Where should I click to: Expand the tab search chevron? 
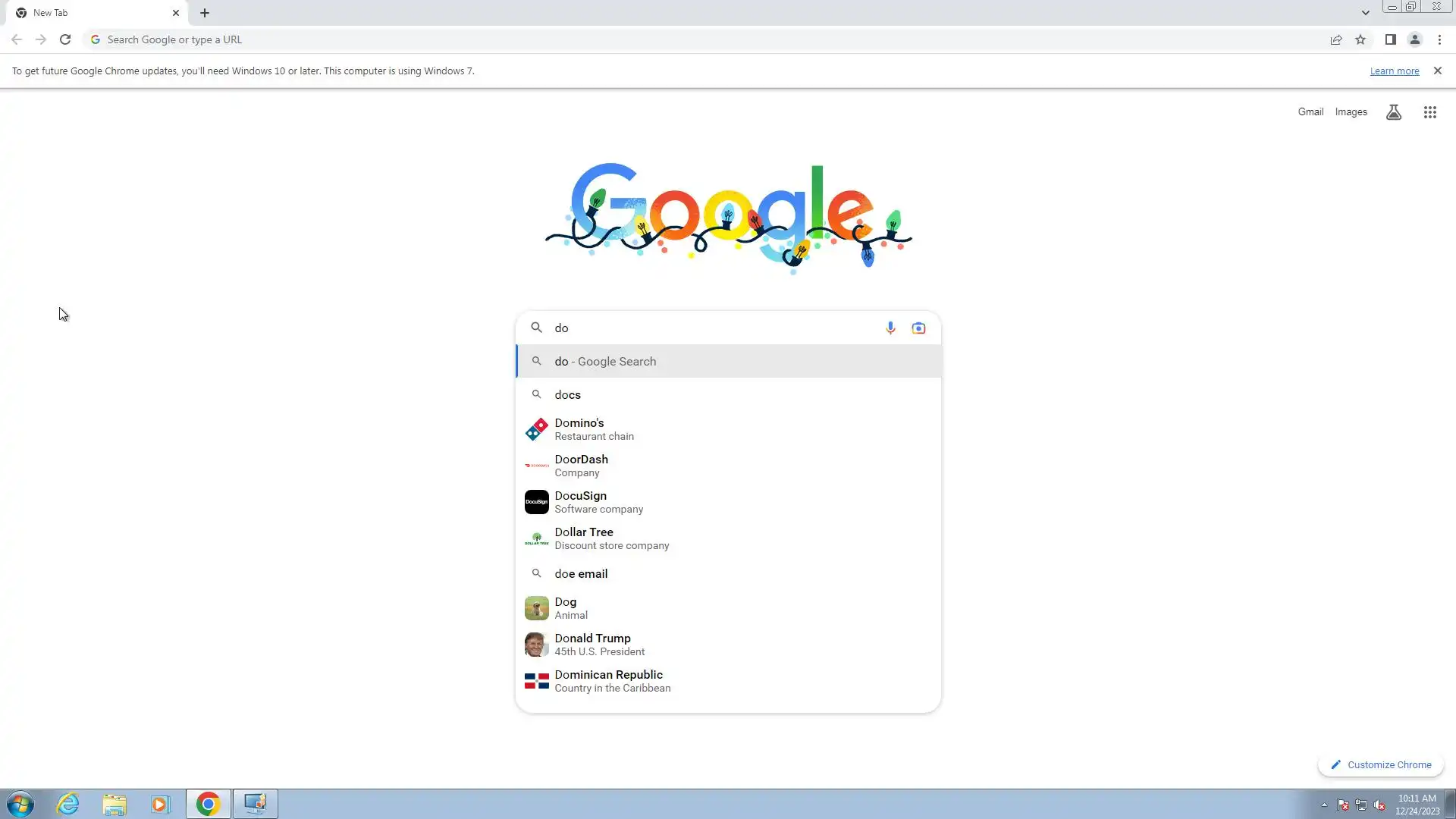point(1365,13)
